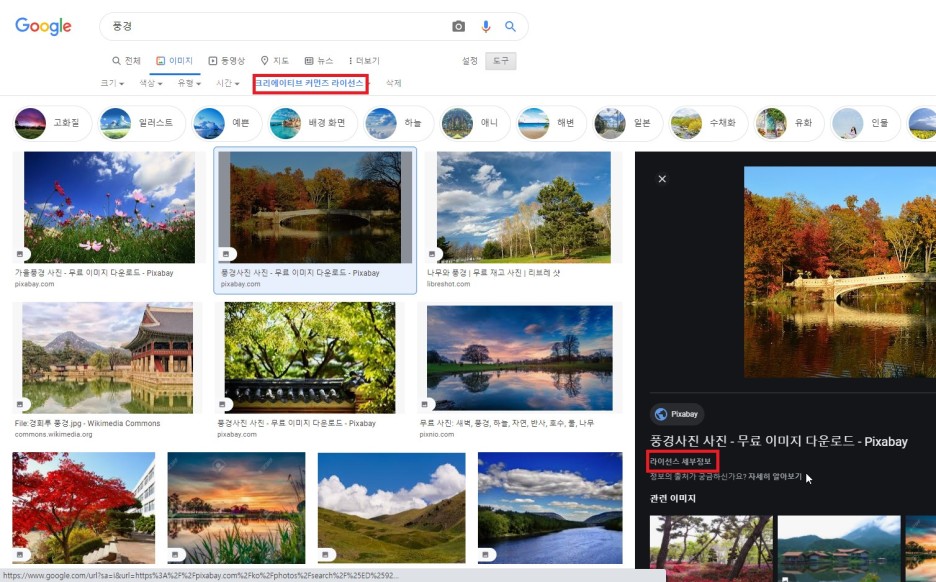
Task: Open the green leaves roof tile image
Action: point(310,358)
